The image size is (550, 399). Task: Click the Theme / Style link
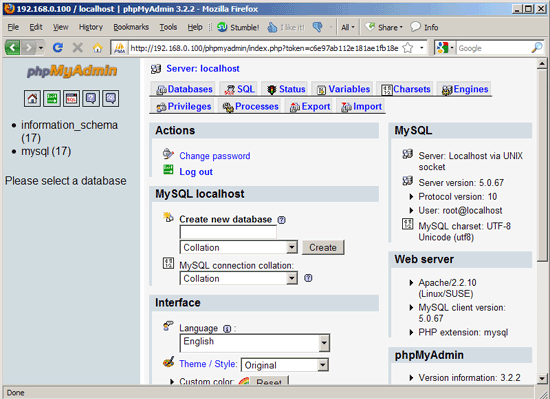click(x=208, y=364)
